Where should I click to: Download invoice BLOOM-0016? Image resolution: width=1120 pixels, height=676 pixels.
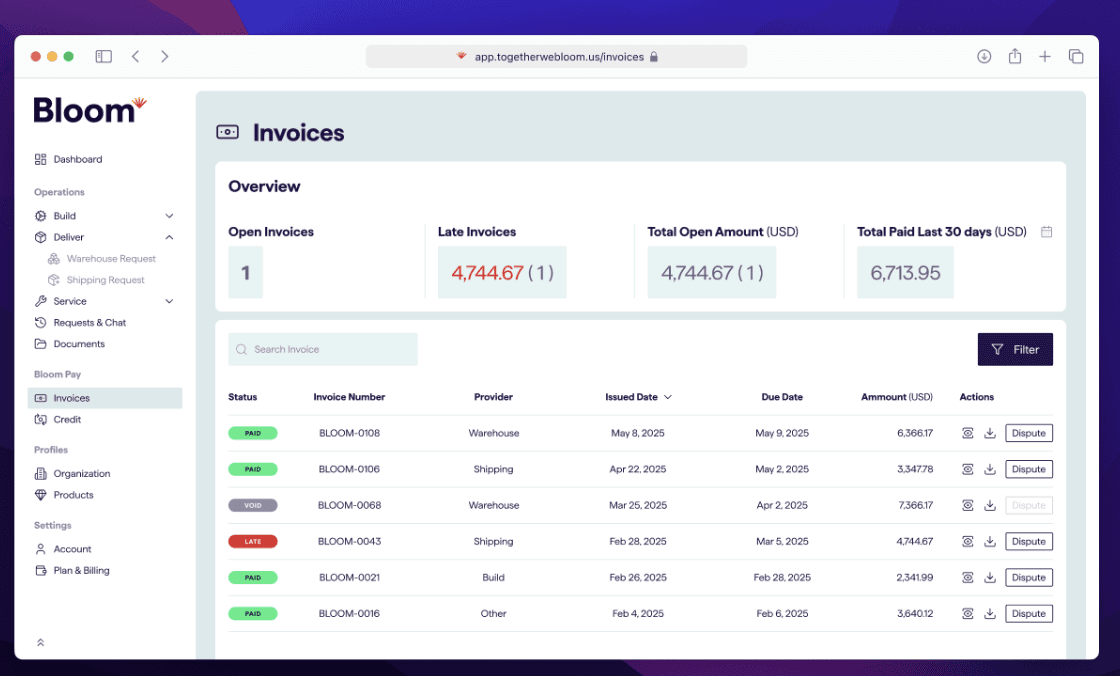[990, 614]
